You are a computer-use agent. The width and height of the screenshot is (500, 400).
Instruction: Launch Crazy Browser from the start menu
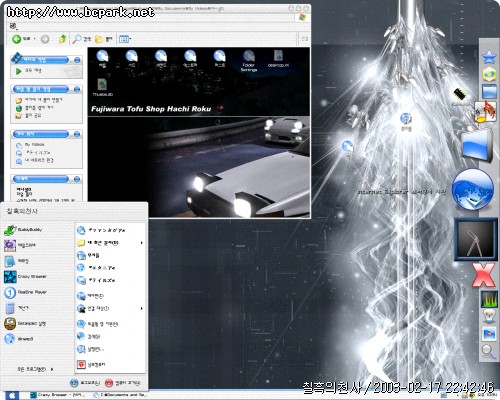click(x=25, y=277)
